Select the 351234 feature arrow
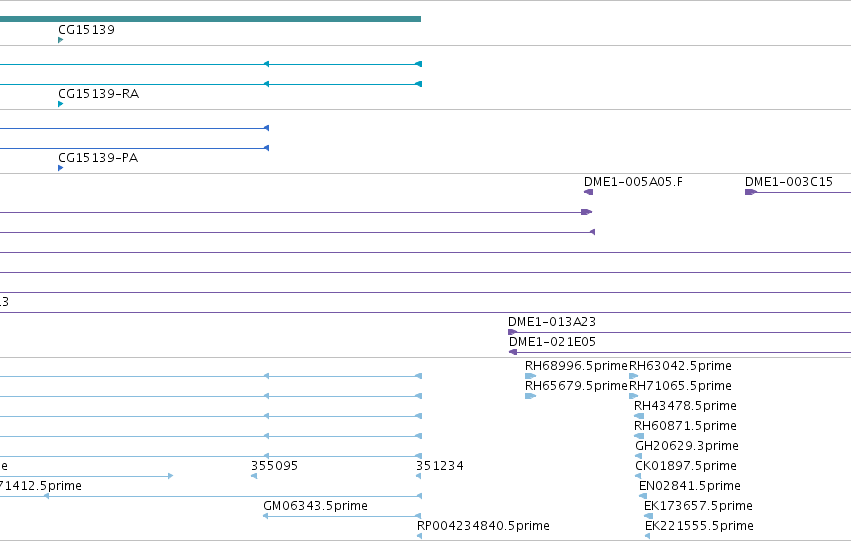Screen dimensions: 851x541 coord(418,476)
